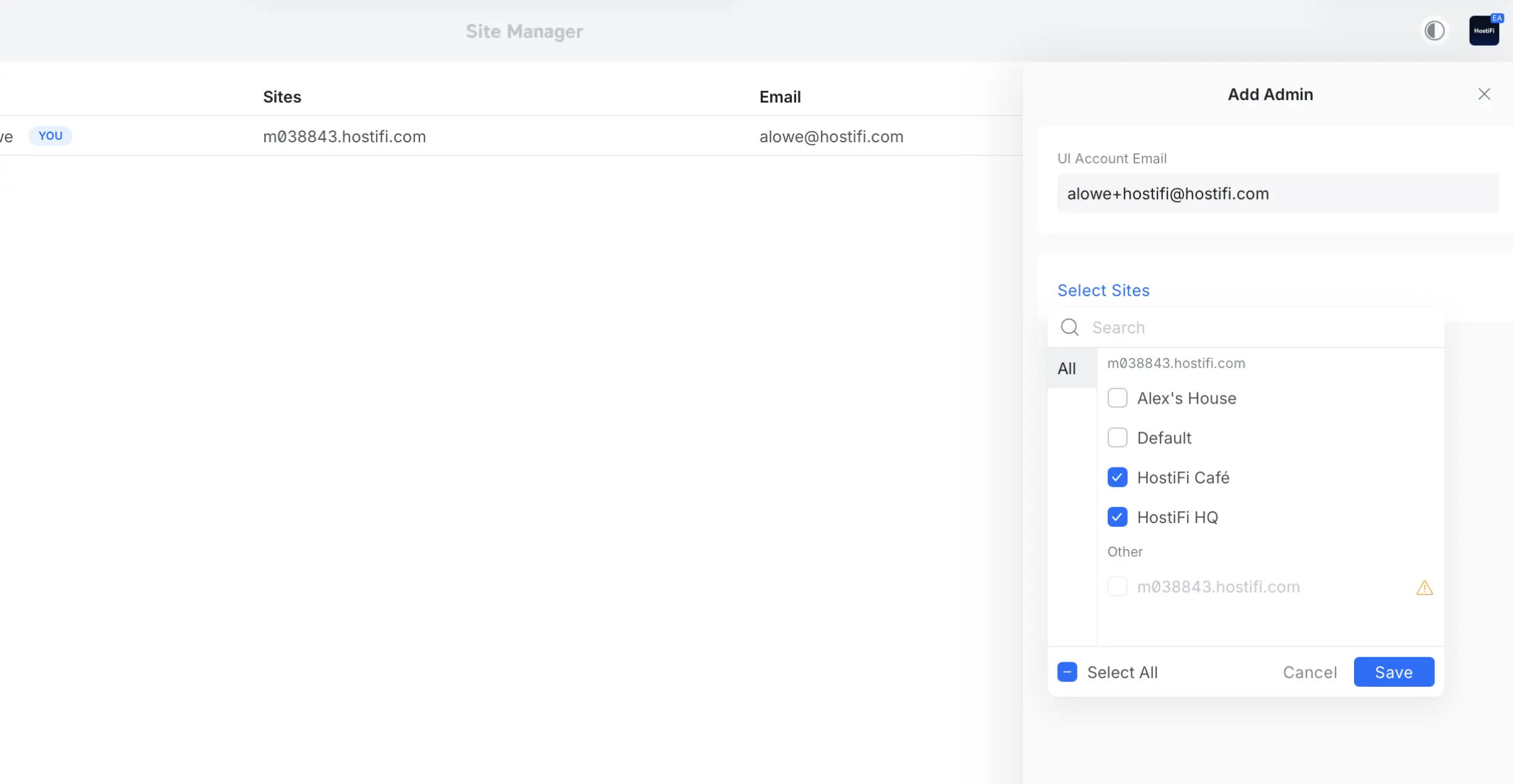Click the disabled m038843.hostifi.com checkbox

(x=1117, y=586)
